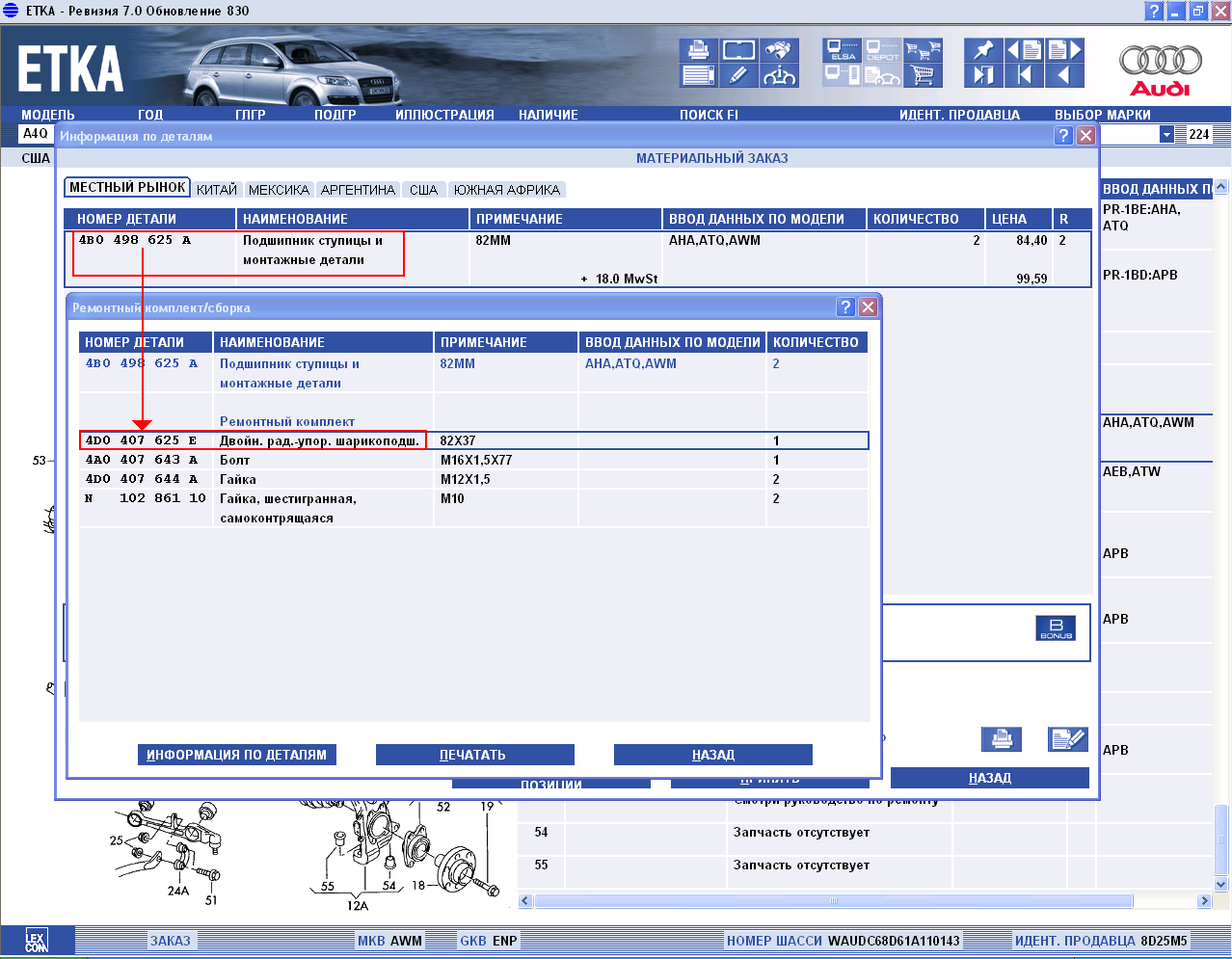This screenshot has width=1232, height=959.
Task: Click the DEPOT toolbar icon
Action: [883, 51]
